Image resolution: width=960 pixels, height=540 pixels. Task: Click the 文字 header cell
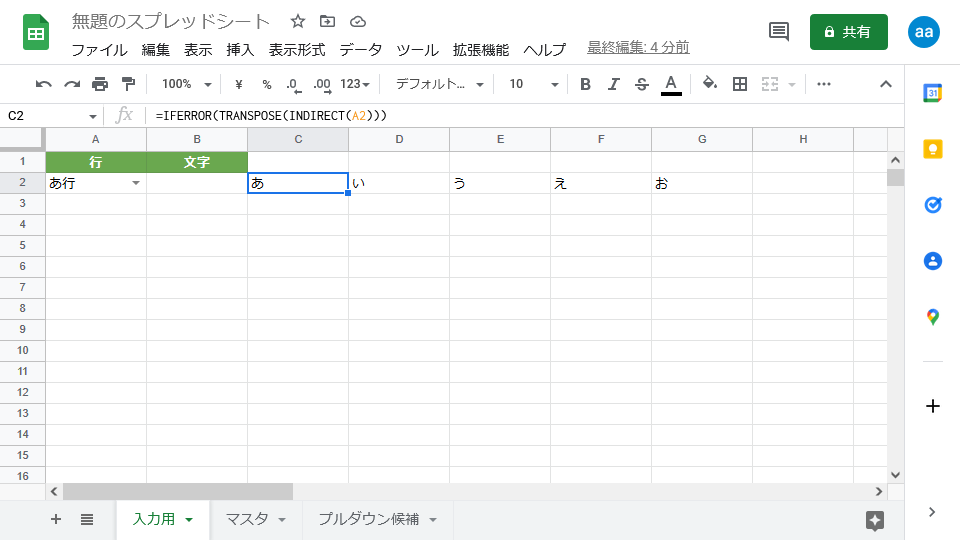pos(197,162)
